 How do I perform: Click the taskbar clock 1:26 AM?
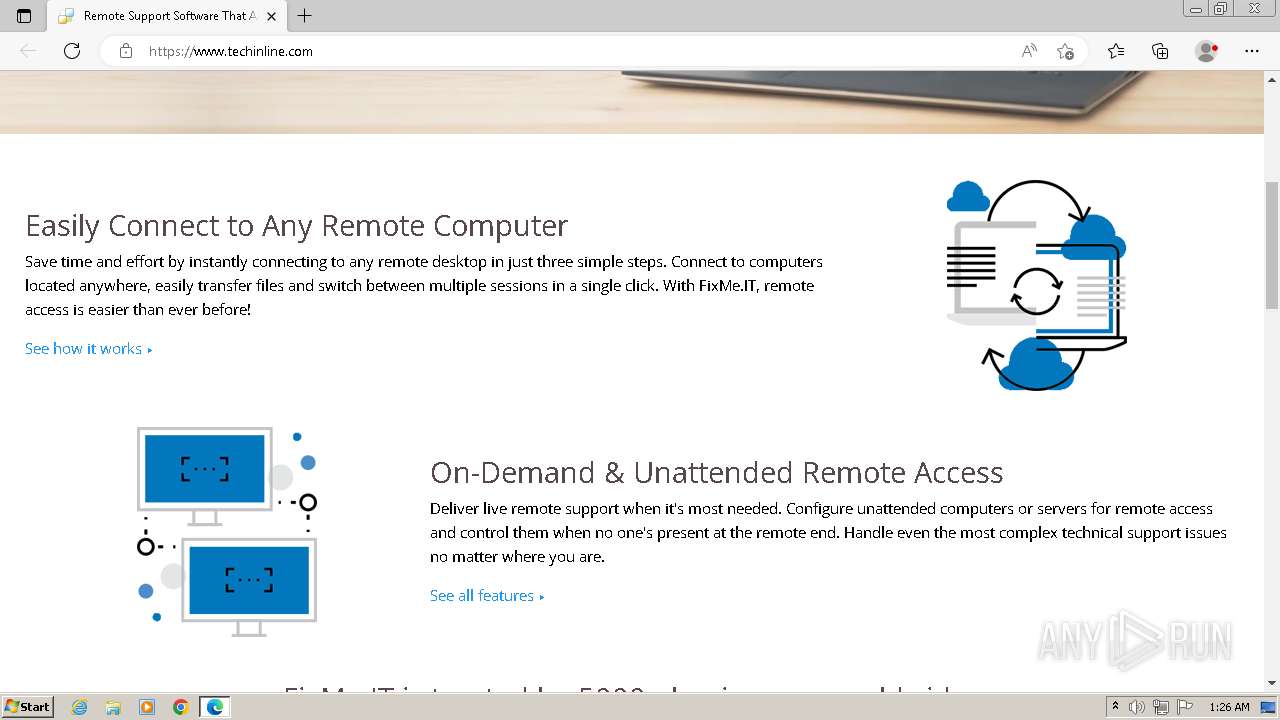click(1229, 707)
